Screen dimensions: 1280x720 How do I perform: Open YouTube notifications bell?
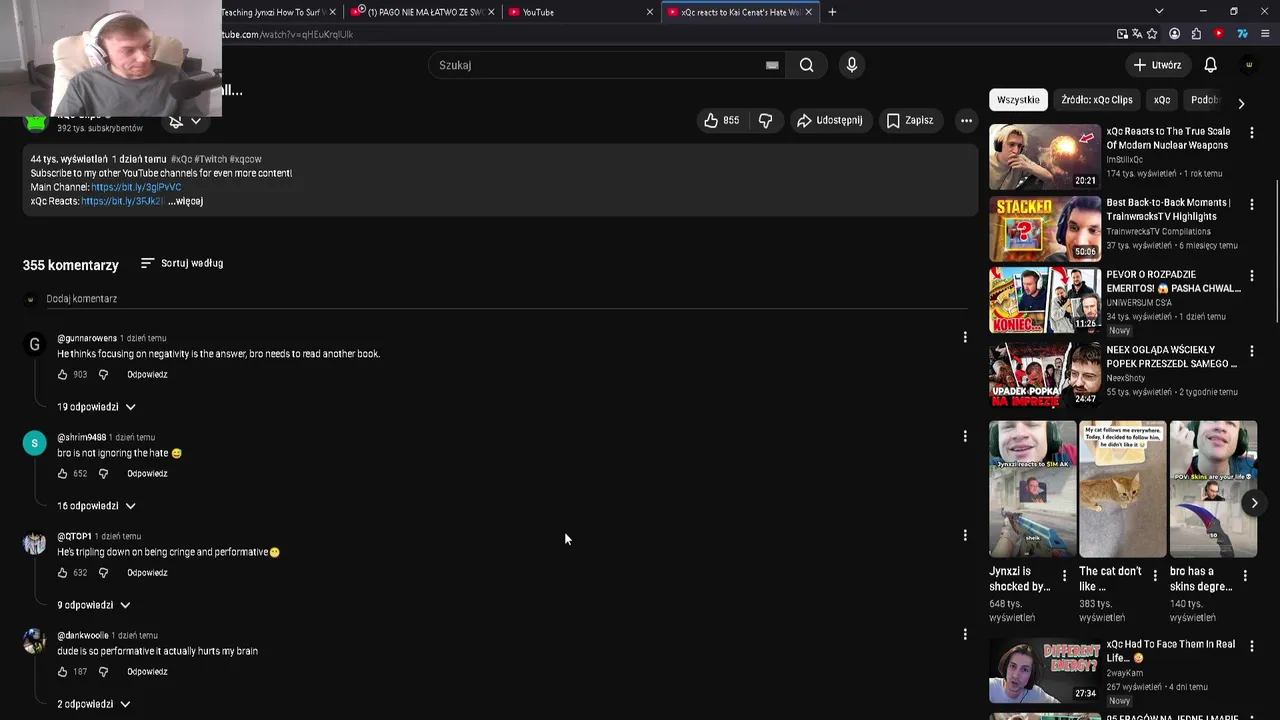pyautogui.click(x=1210, y=65)
